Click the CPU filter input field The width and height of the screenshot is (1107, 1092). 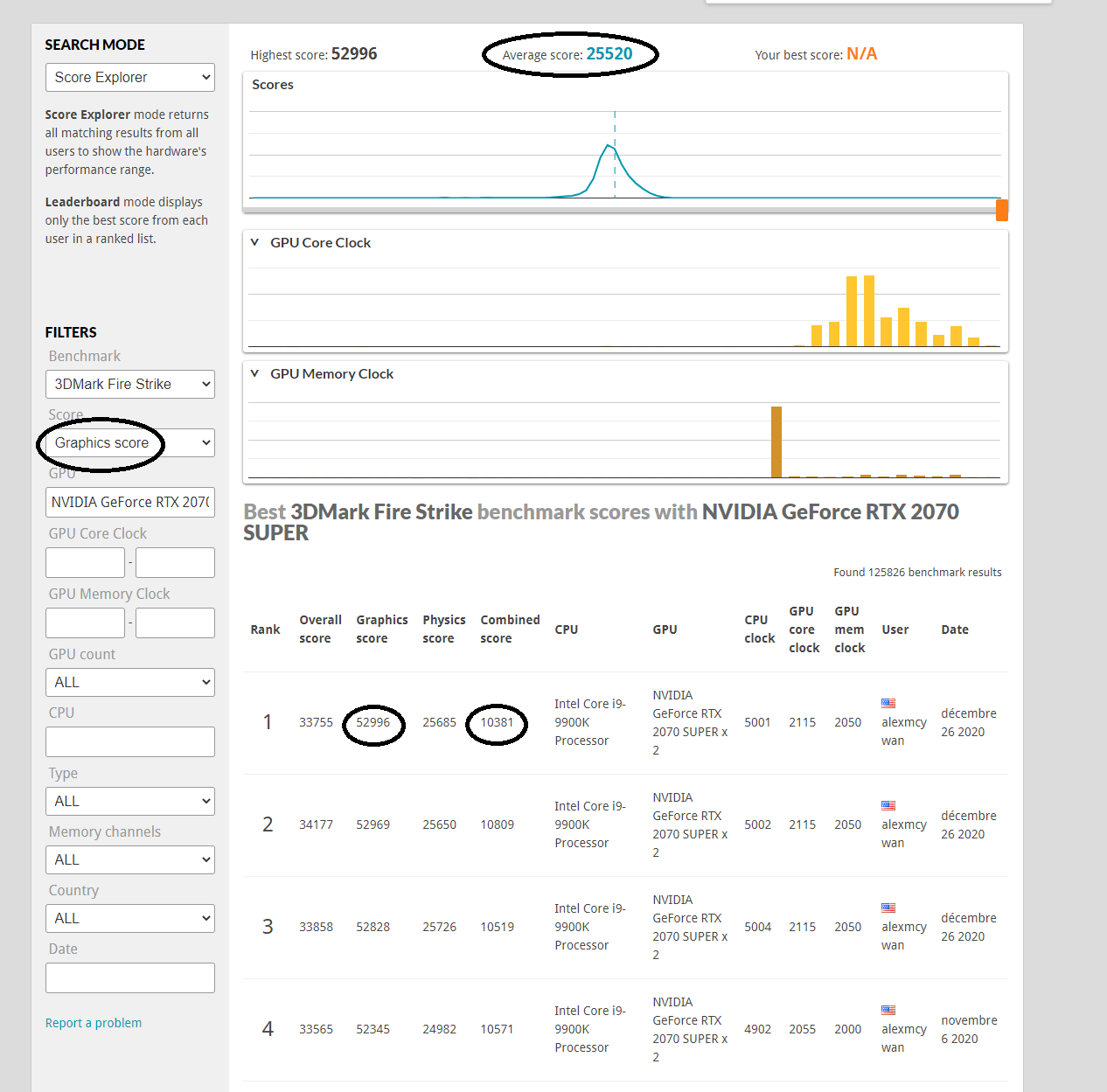tap(129, 741)
